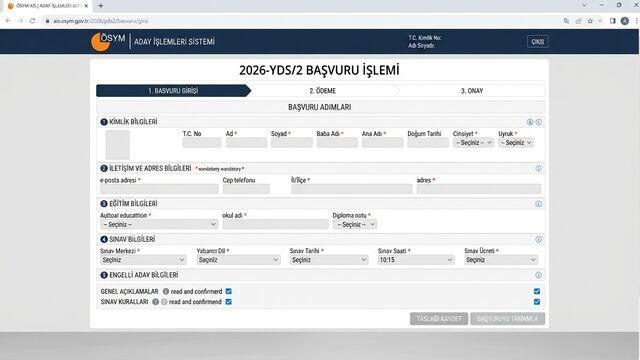The height and width of the screenshot is (360, 640).
Task: Click the Başvuruyu Tamamla button
Action: pos(507,319)
